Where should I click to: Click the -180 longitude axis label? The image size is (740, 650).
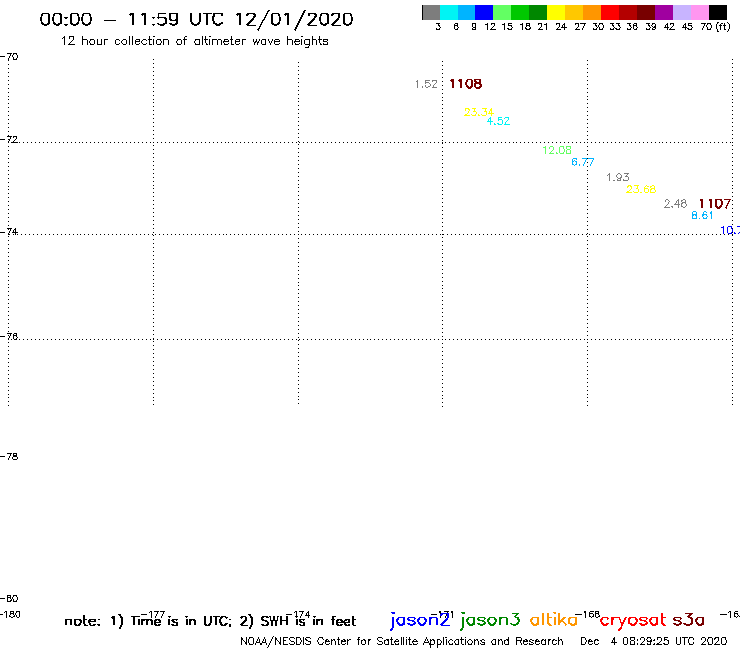10,615
